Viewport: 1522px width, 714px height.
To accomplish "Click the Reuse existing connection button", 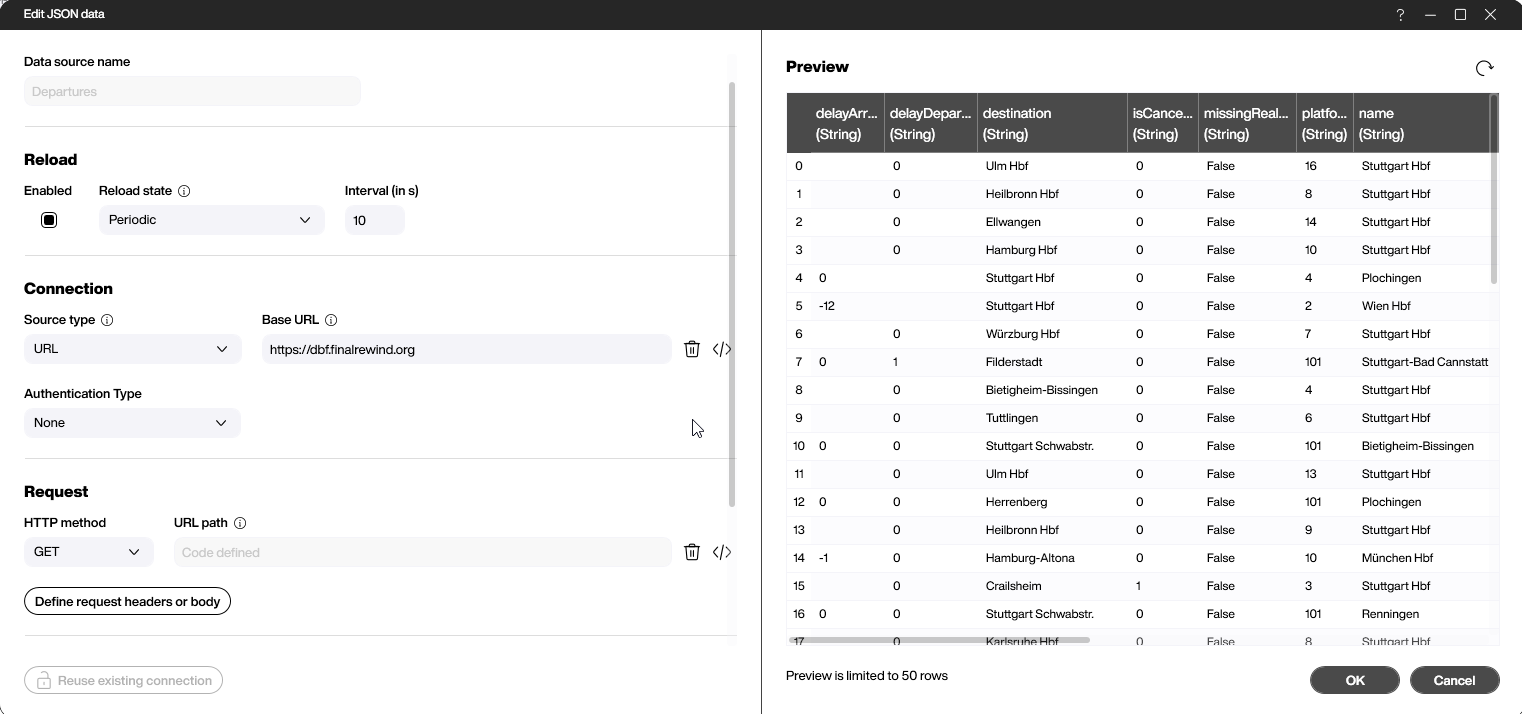I will click(x=123, y=681).
